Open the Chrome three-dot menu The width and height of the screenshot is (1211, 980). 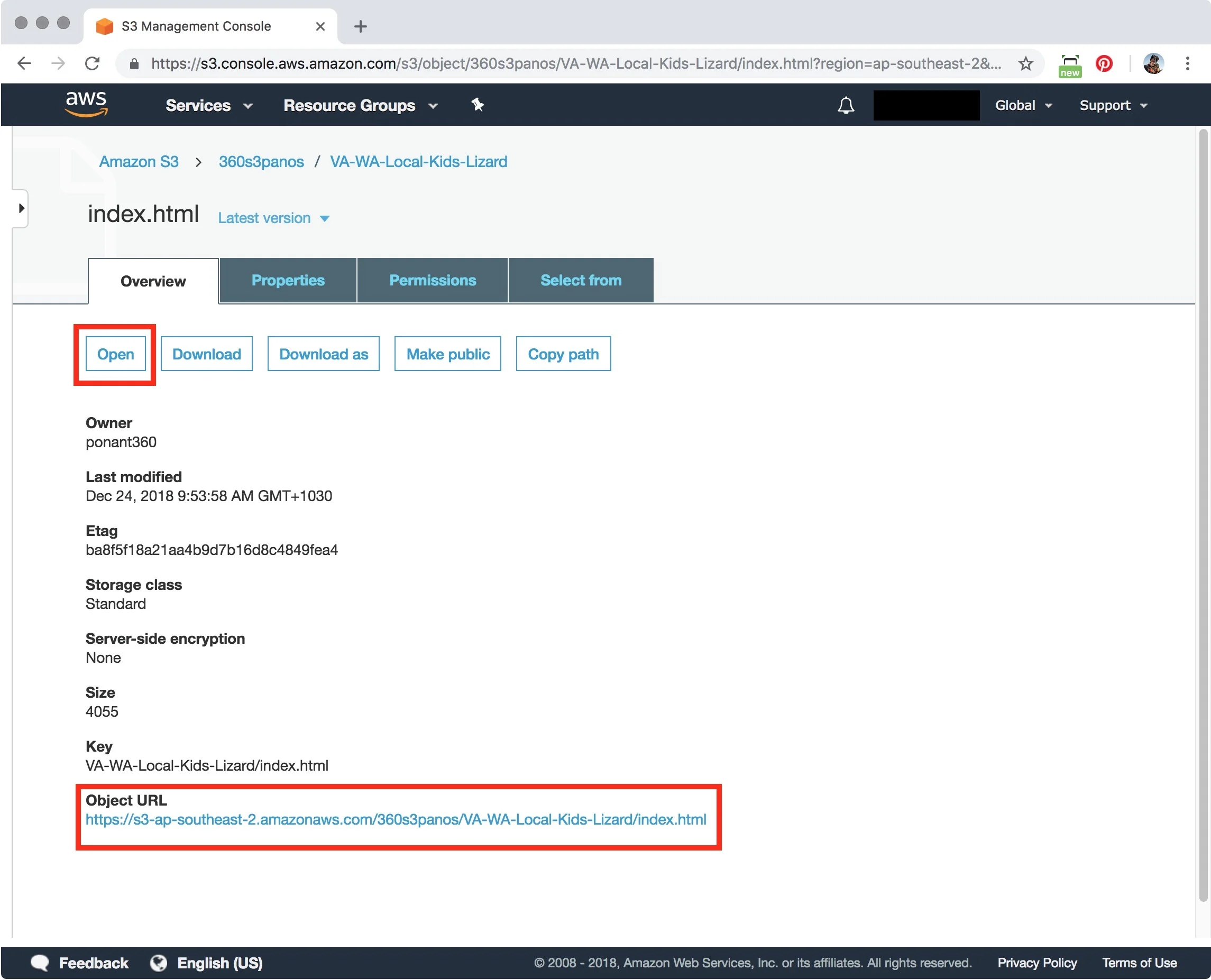coord(1187,63)
